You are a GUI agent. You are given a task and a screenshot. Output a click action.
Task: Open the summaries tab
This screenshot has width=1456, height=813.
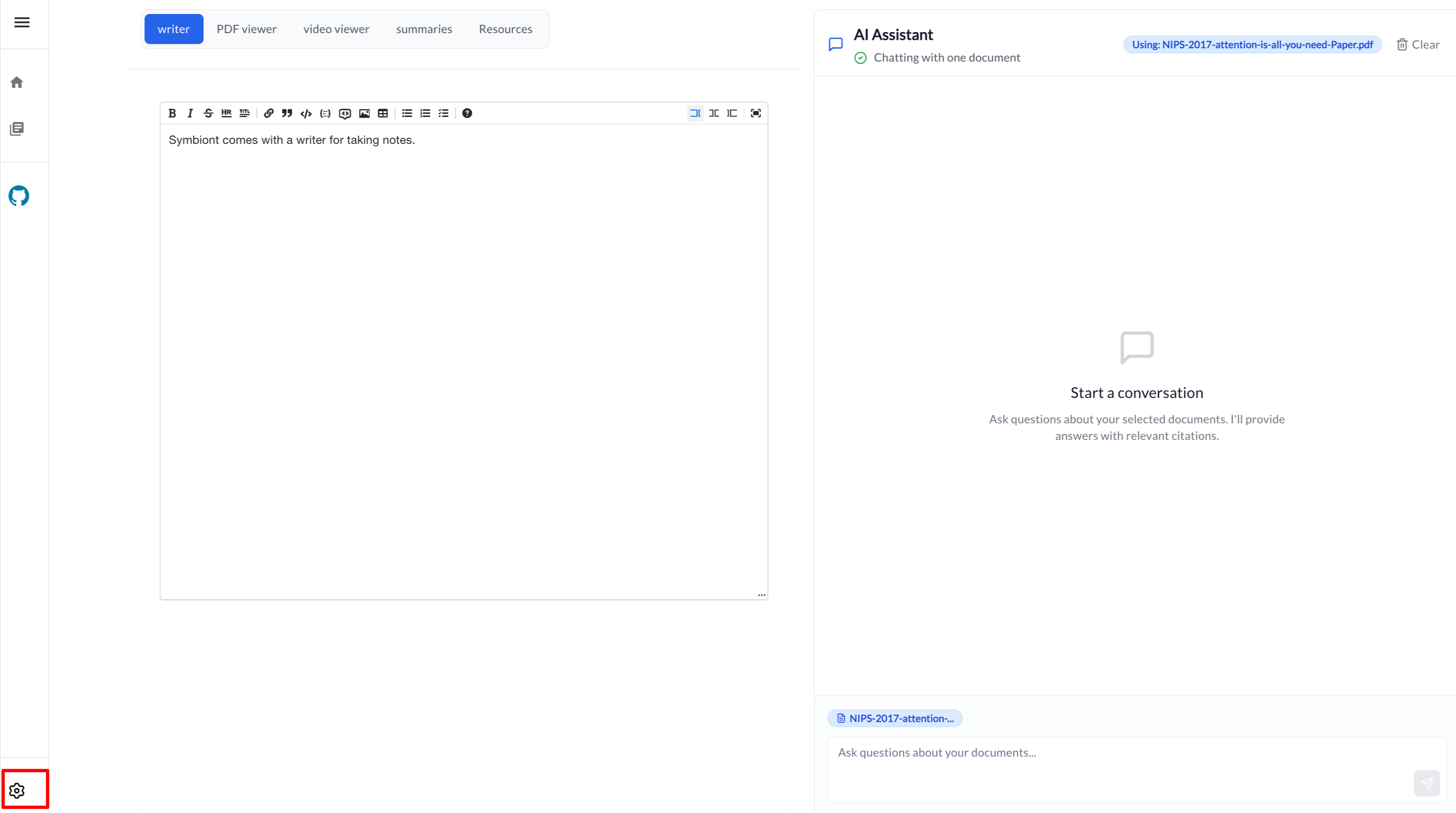click(x=424, y=29)
